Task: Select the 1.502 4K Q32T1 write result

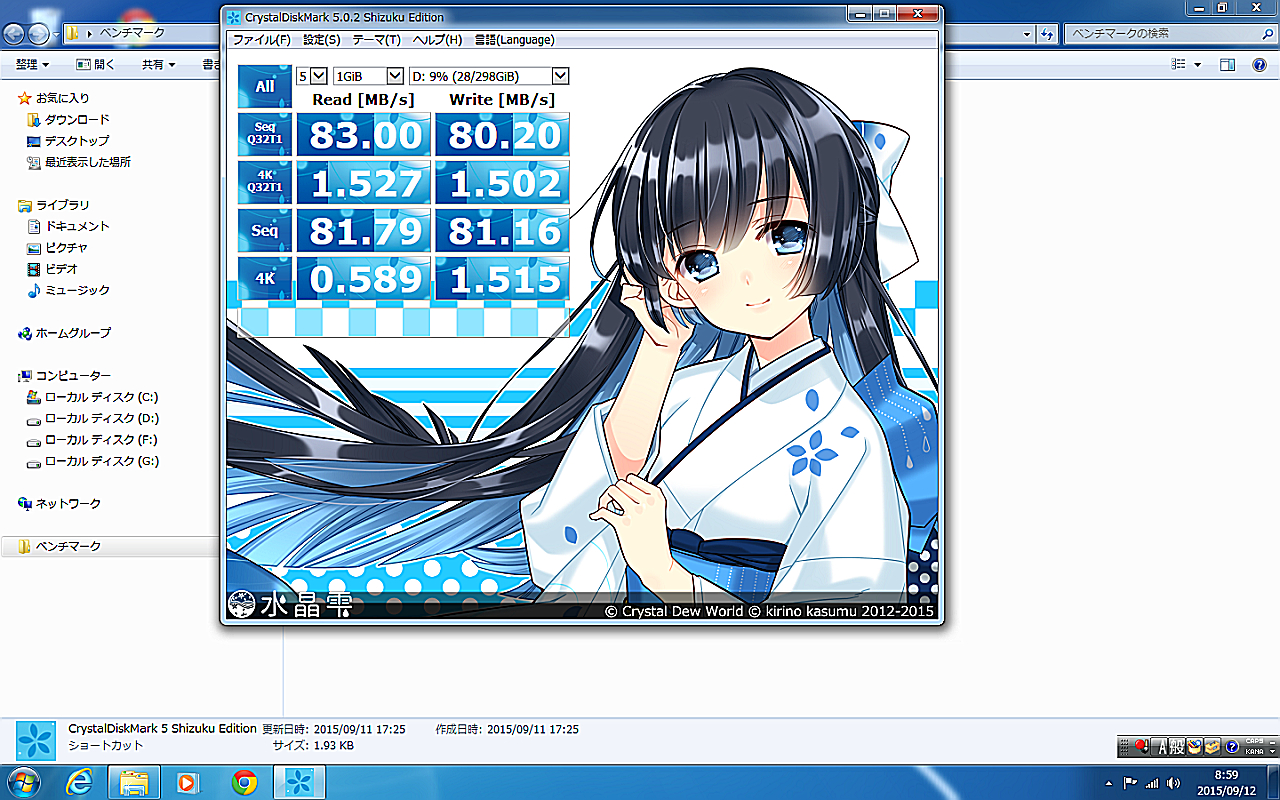Action: click(x=502, y=182)
